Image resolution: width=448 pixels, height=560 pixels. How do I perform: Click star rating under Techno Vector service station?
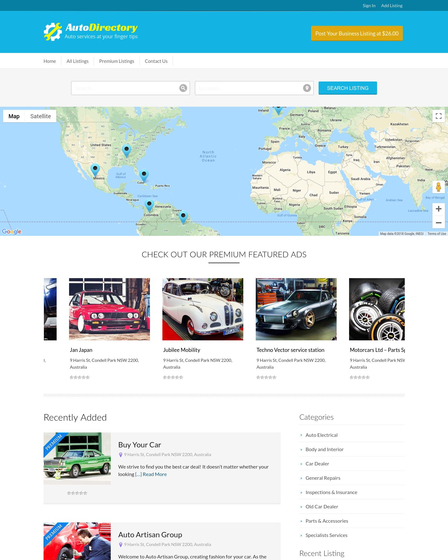click(x=266, y=377)
